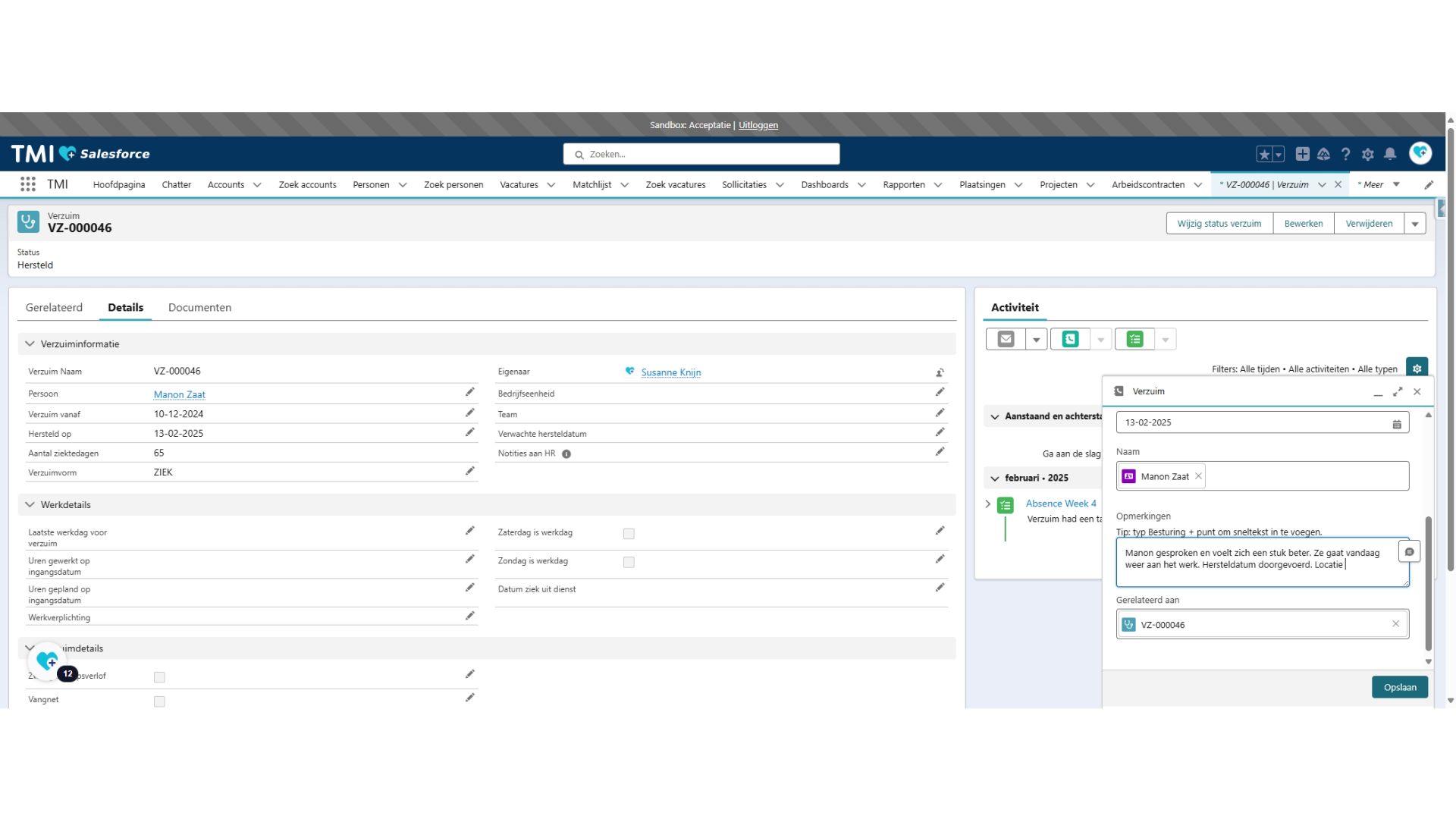The image size is (1456, 819).
Task: Open Susanne Knijn owner link
Action: [671, 372]
